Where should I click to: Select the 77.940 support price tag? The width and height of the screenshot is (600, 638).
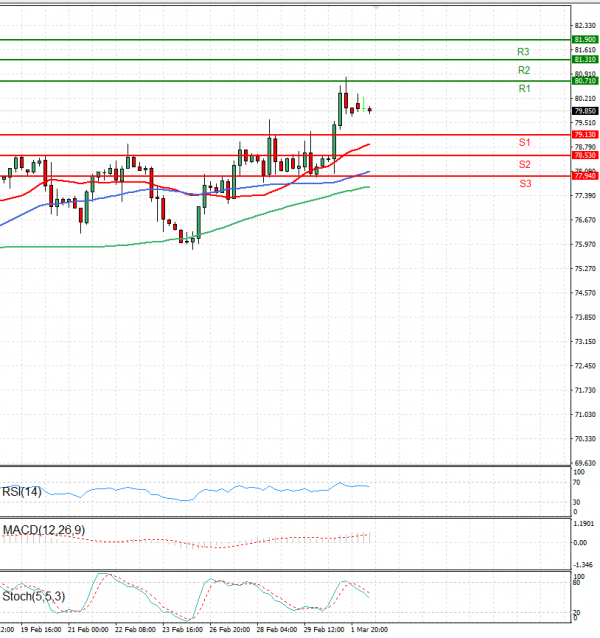[x=585, y=176]
